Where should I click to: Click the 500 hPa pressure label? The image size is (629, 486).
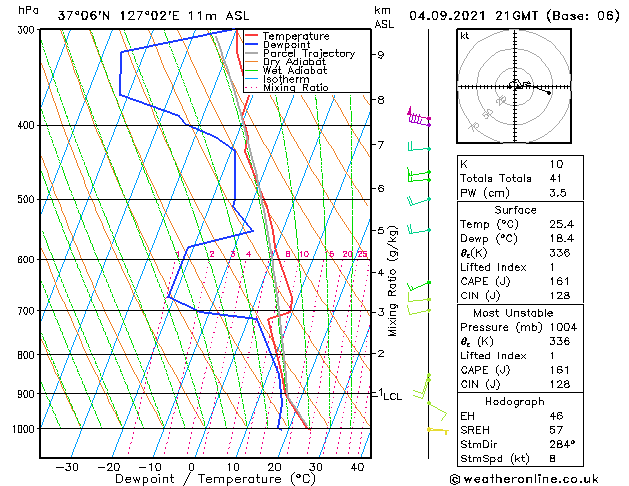[x=26, y=200]
